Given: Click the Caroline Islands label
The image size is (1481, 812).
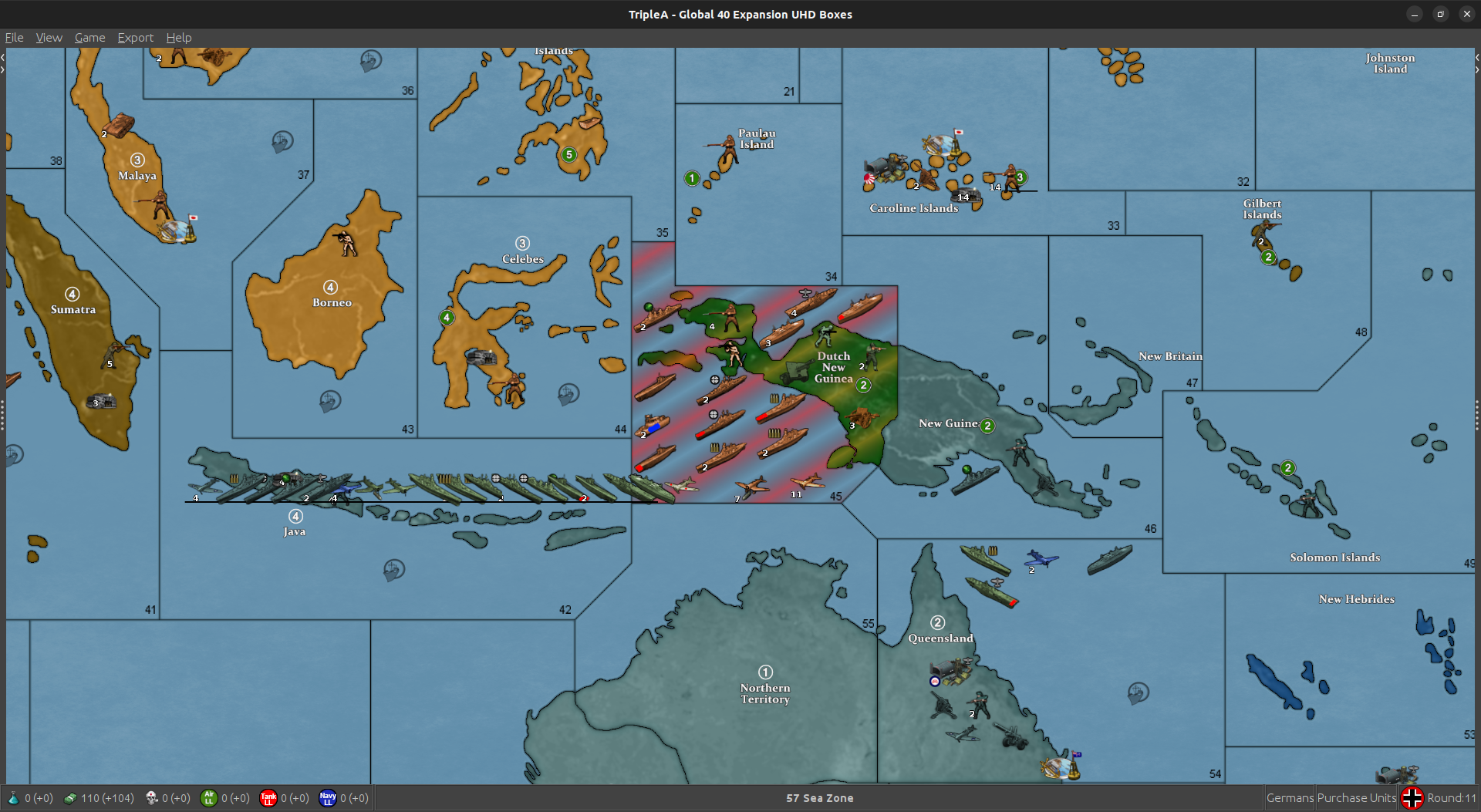Looking at the screenshot, I should [x=914, y=208].
